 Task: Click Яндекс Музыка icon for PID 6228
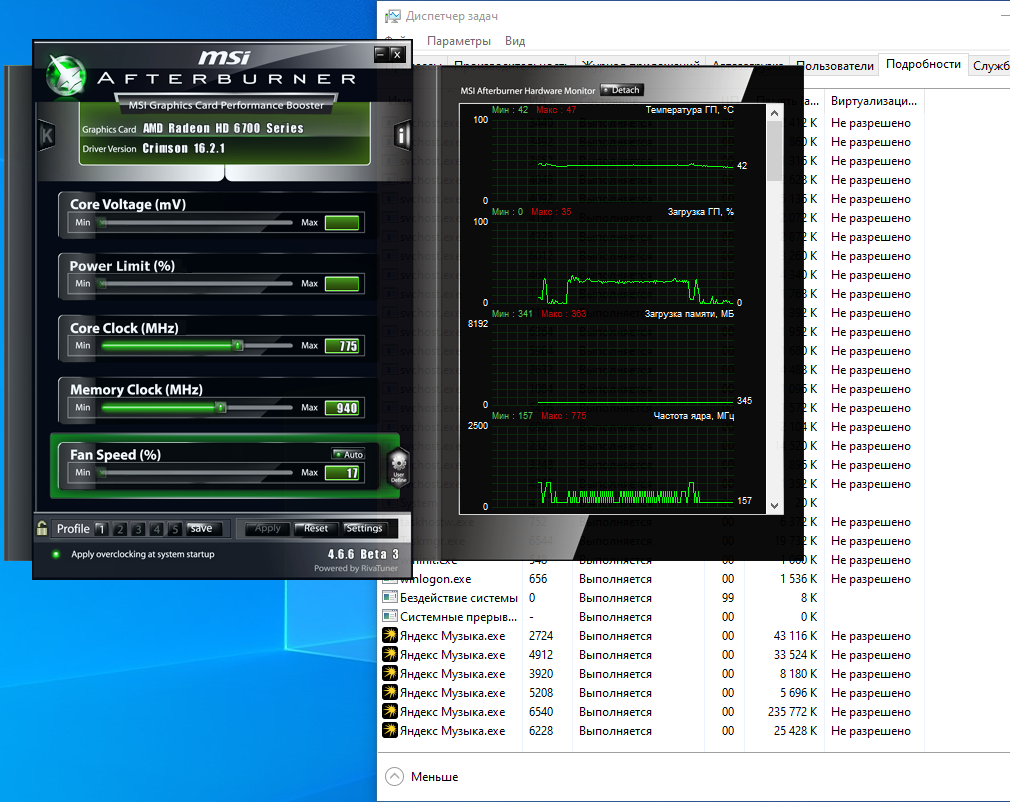(x=390, y=730)
